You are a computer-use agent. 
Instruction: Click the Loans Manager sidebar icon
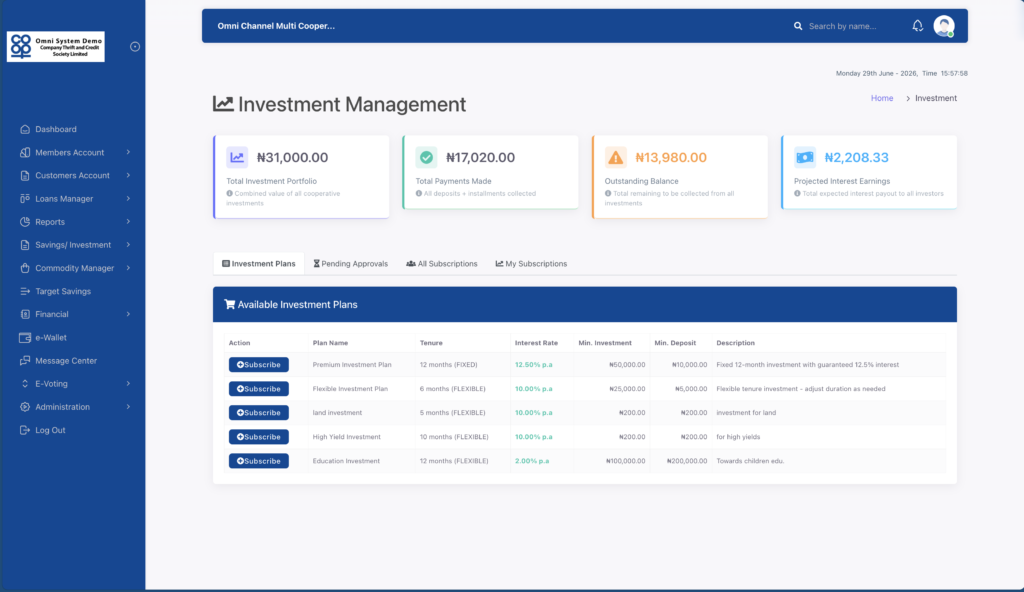point(25,199)
